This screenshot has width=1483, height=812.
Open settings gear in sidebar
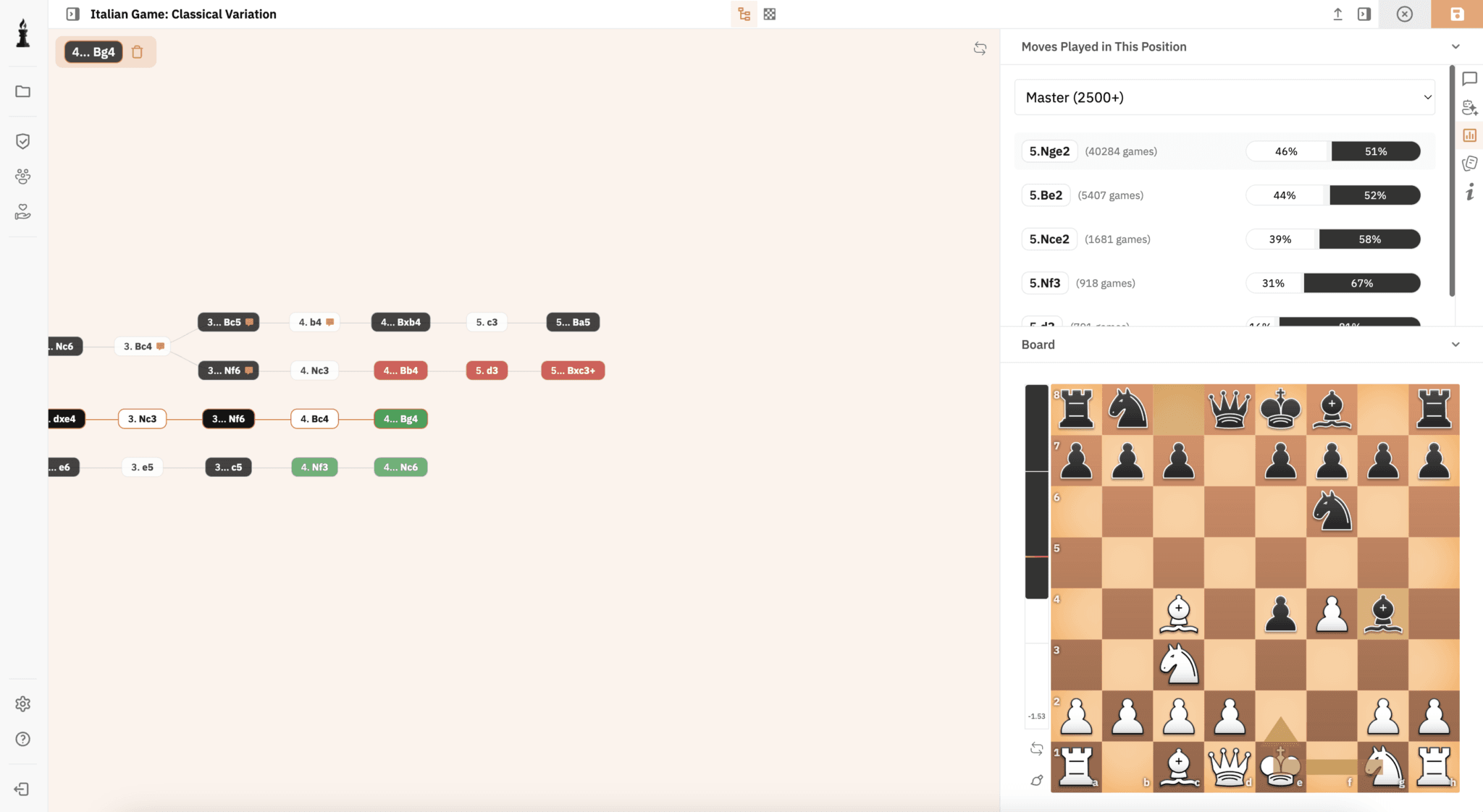tap(23, 703)
